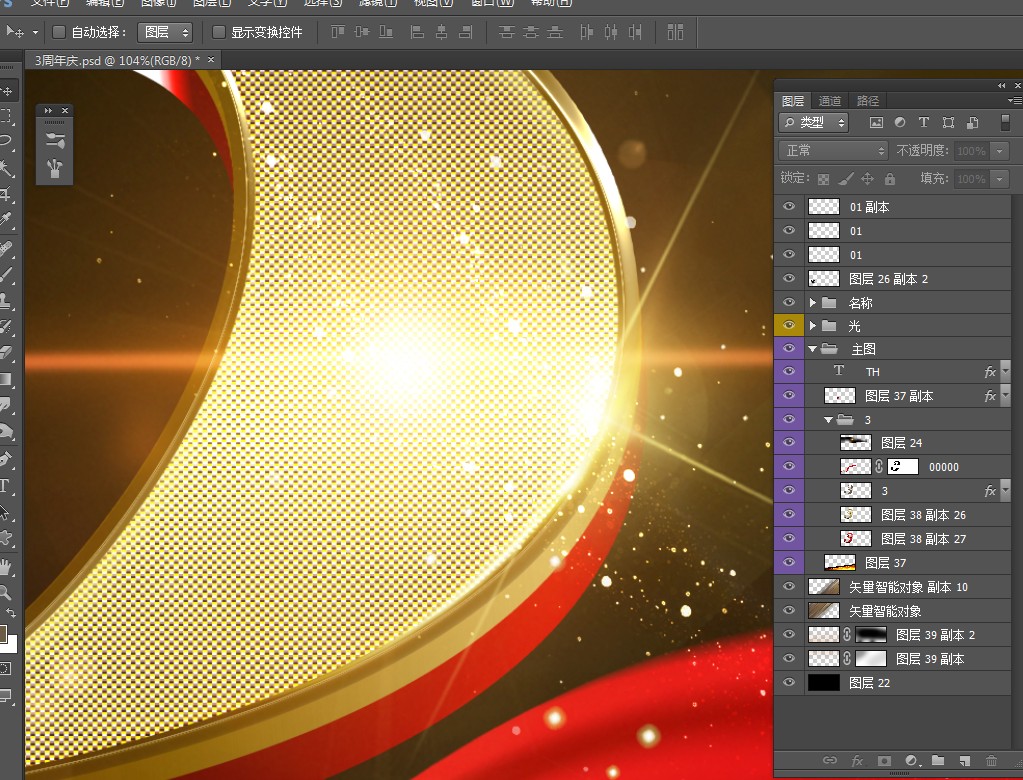
Task: Select the Eraser tool
Action: tap(6, 353)
